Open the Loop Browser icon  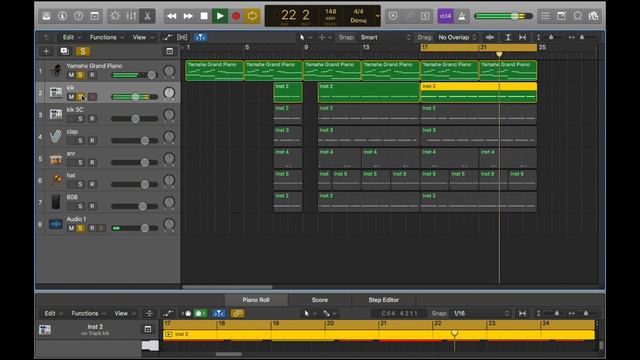pos(578,16)
